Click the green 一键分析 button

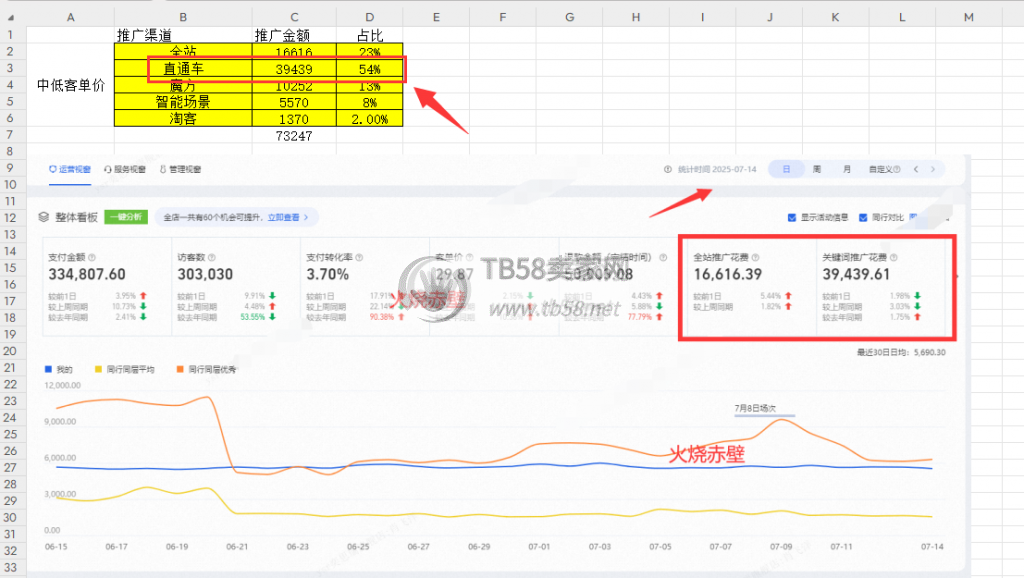125,216
